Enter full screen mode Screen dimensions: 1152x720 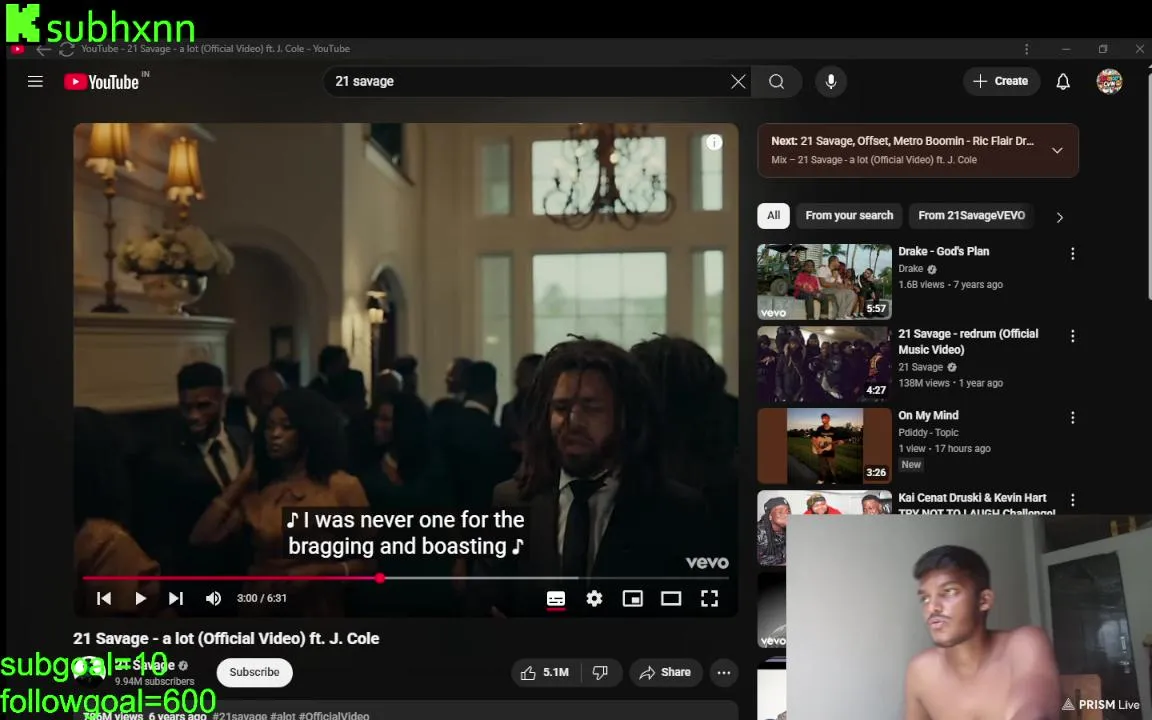point(709,599)
